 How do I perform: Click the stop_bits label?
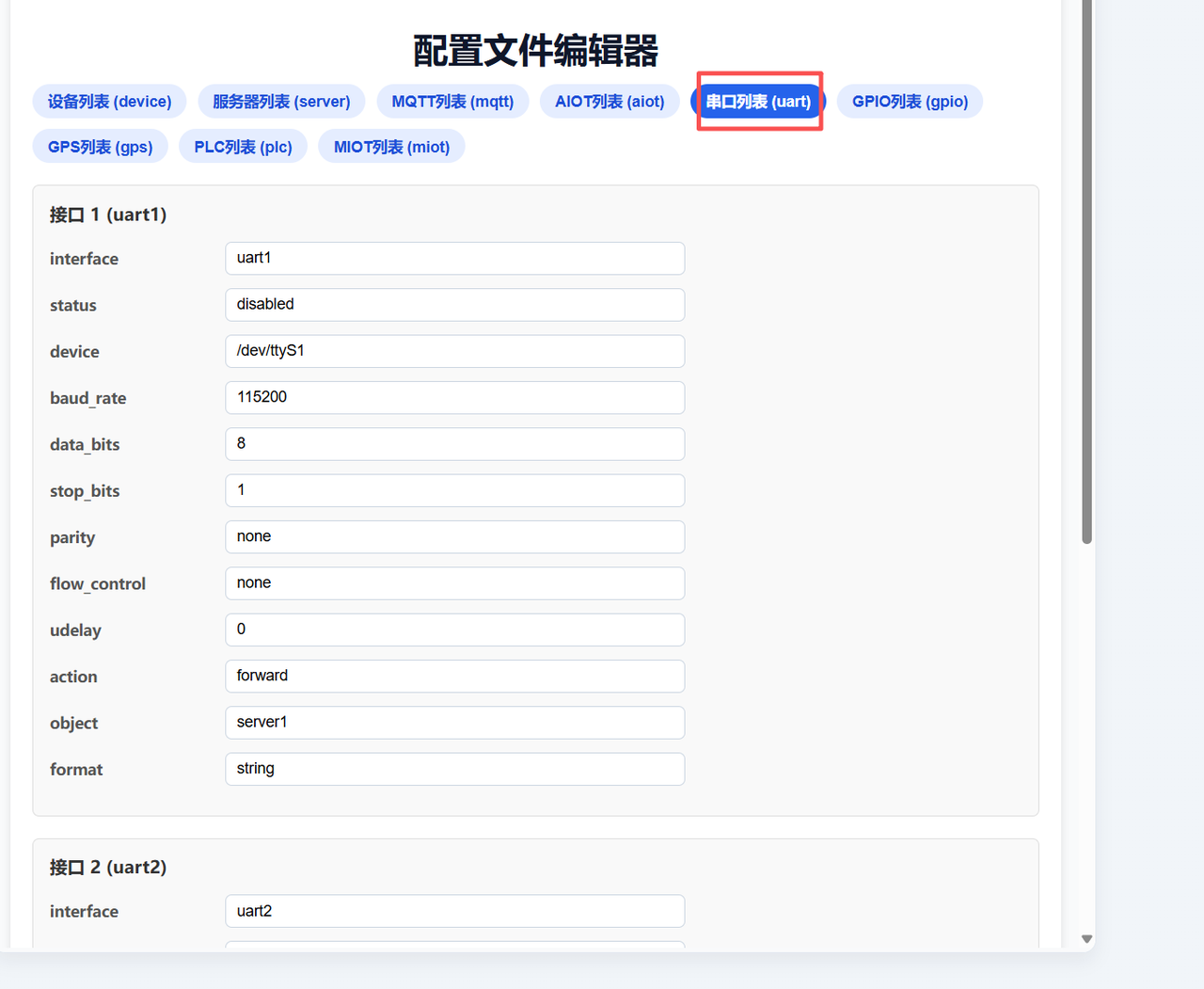85,491
